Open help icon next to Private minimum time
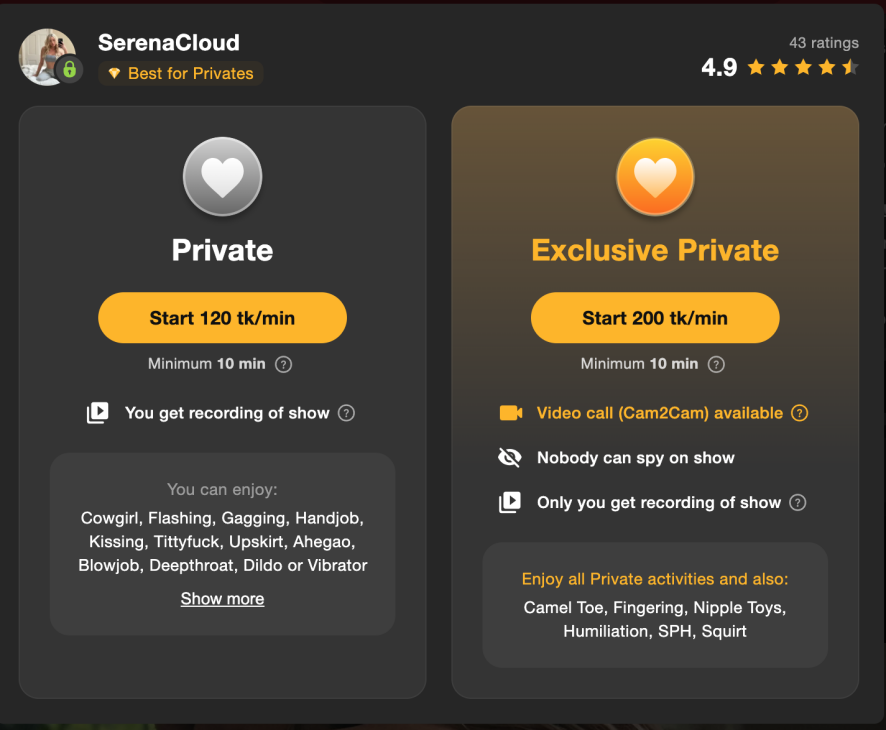Screen dimensions: 886x730 pos(283,364)
